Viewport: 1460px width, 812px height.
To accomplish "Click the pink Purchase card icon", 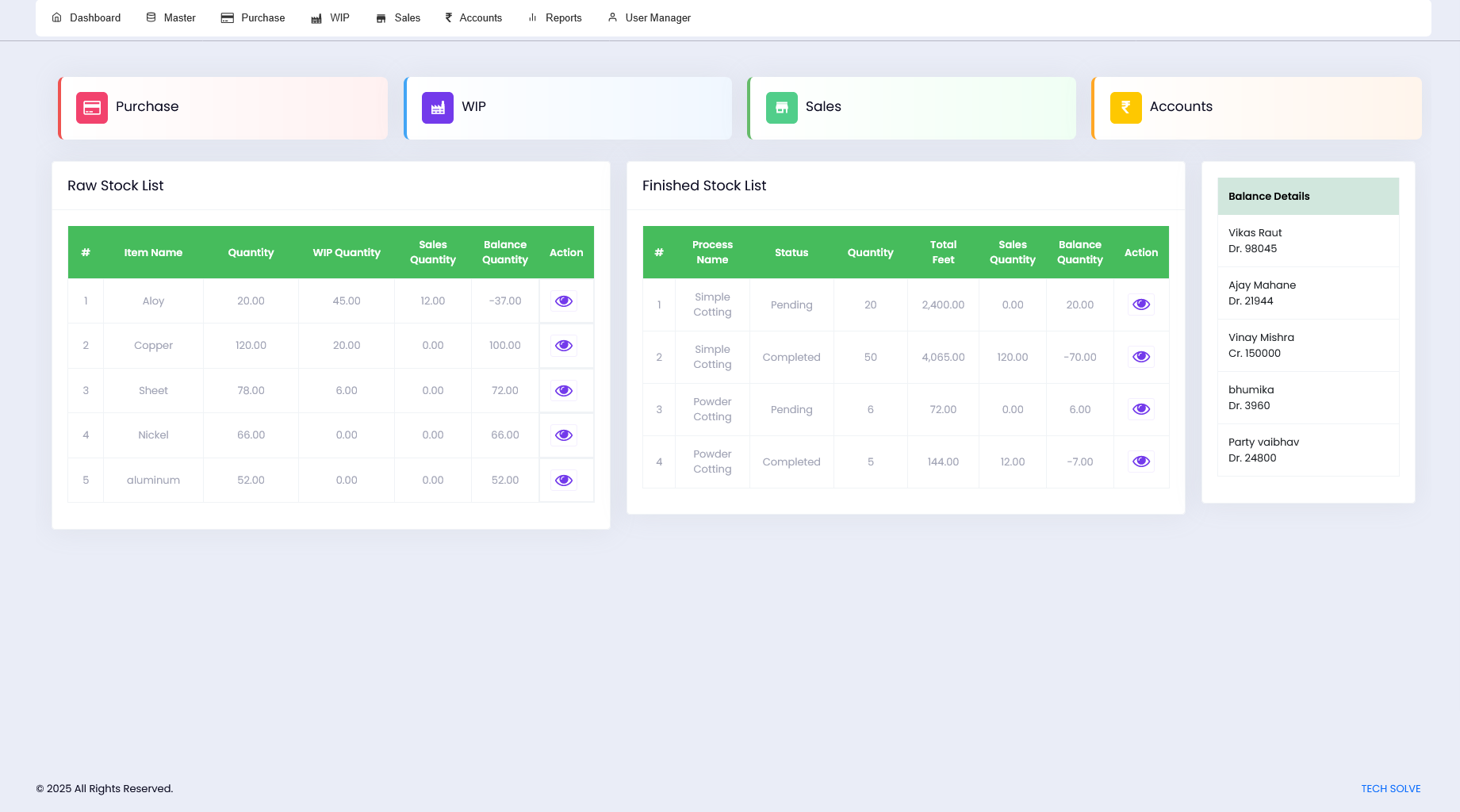I will [92, 108].
